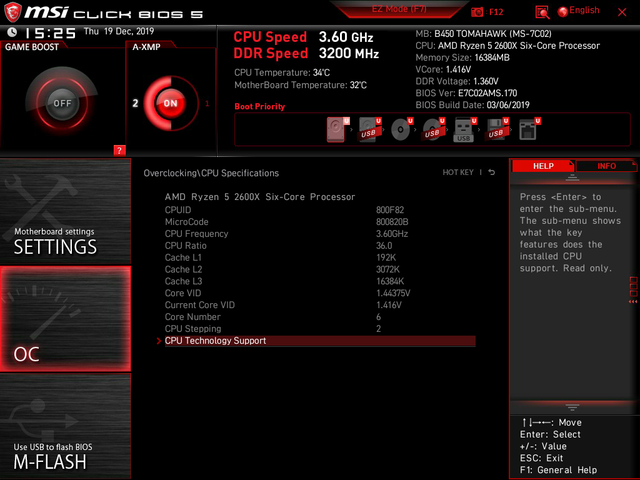640x480 pixels.
Task: Click the BIOS Build Date 03/06/2019 line
Action: coord(472,105)
